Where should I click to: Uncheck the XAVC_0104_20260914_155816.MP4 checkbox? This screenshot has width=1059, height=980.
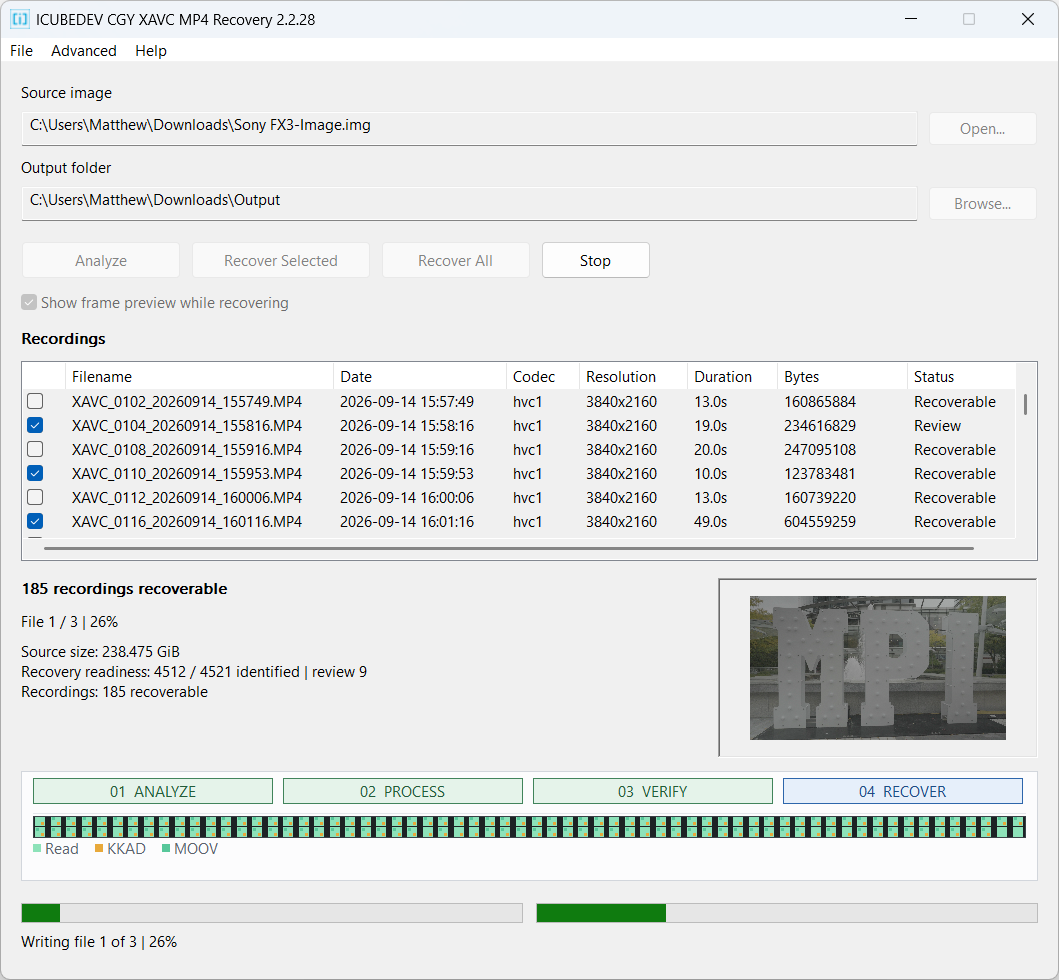[35, 425]
